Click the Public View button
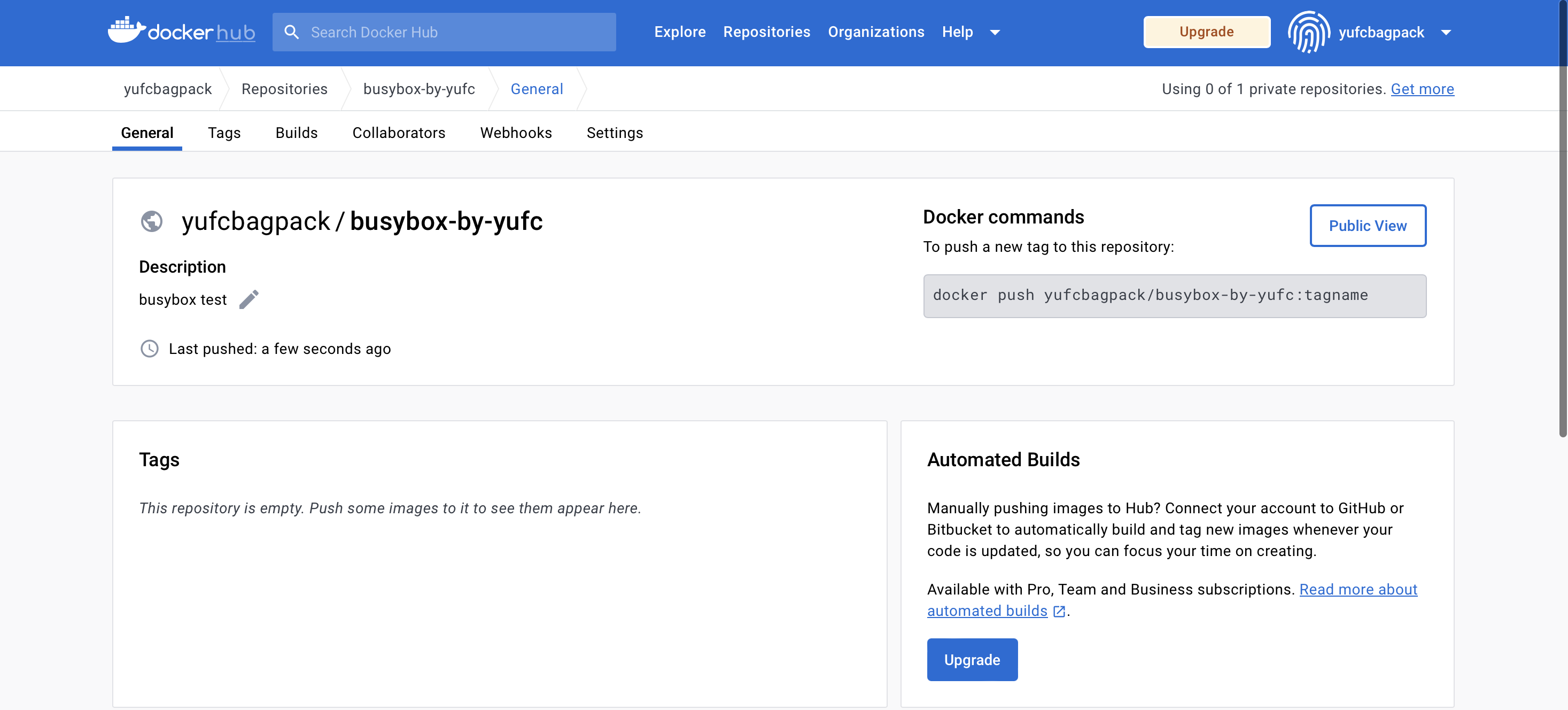Screen dimensions: 1568x710 (x=1367, y=226)
